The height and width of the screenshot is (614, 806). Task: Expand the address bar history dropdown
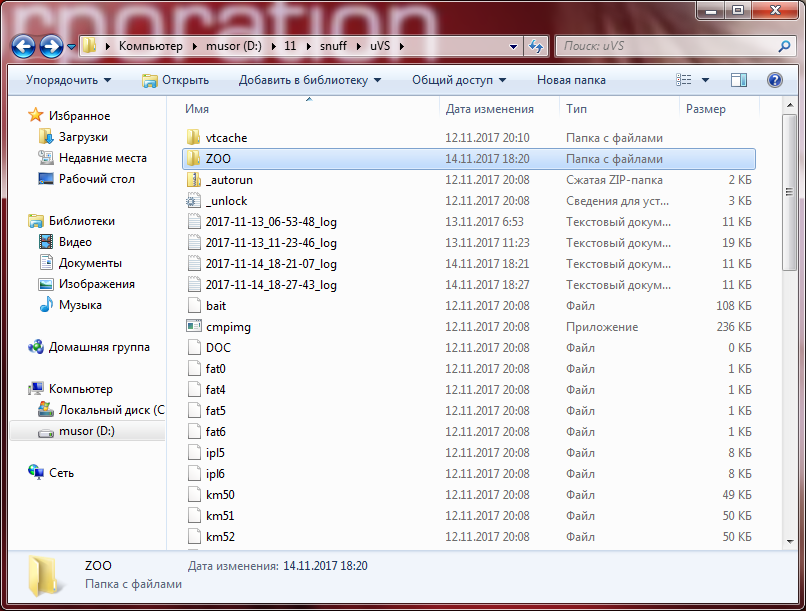[513, 46]
